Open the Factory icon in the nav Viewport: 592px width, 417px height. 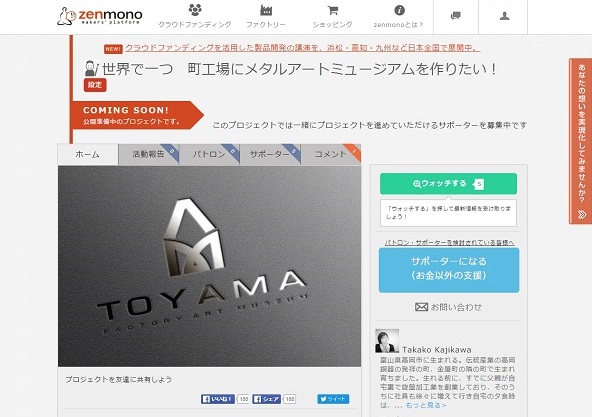(266, 10)
